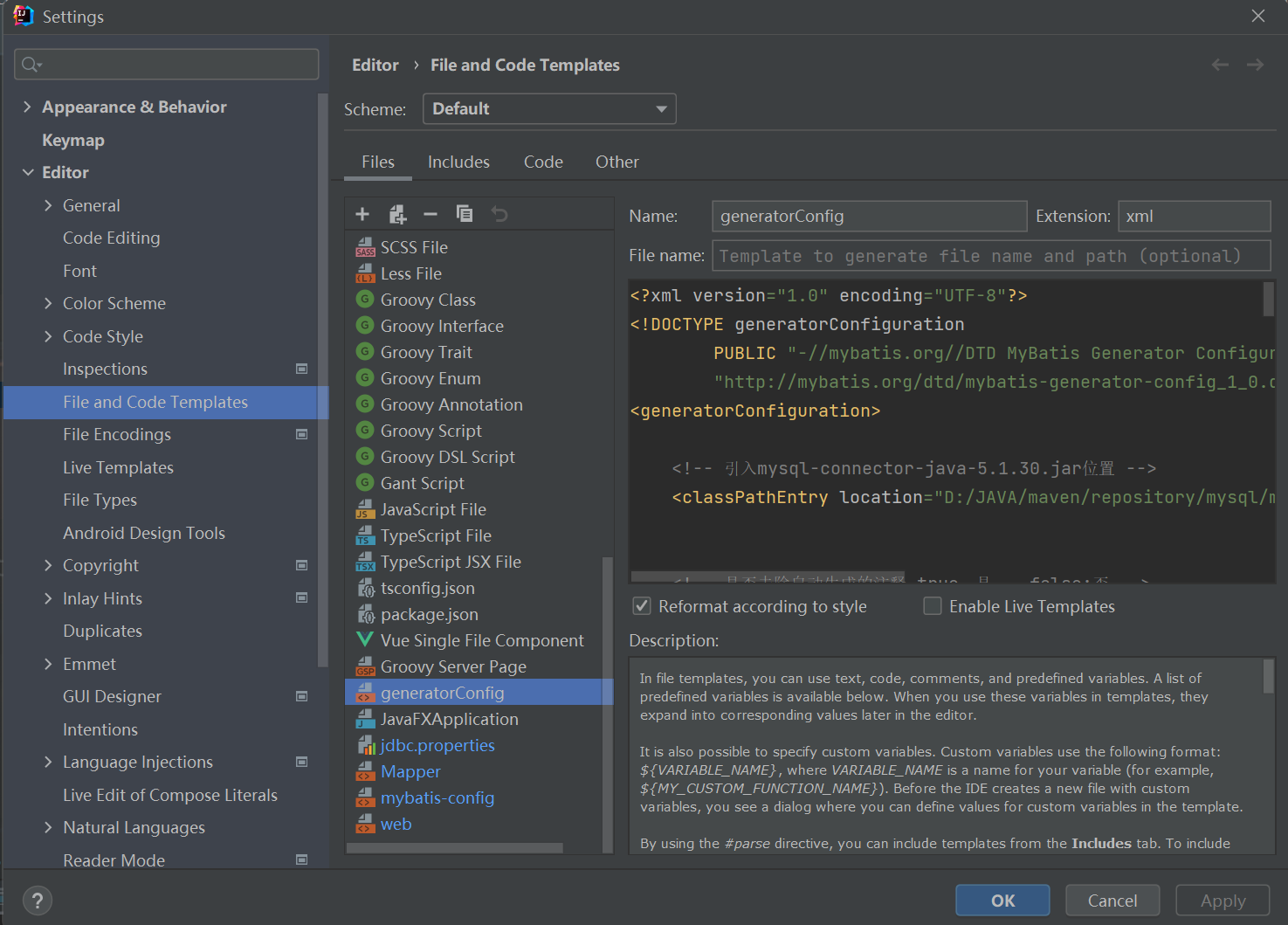Viewport: 1288px width, 925px height.
Task: Click the Copy Template icon
Action: coord(465,214)
